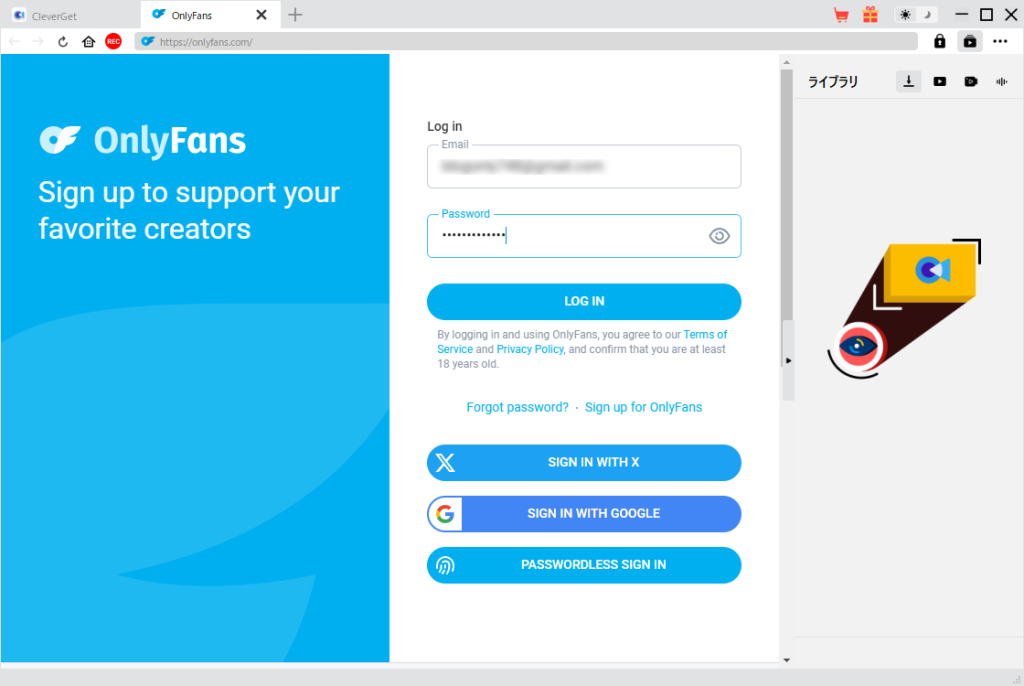Image resolution: width=1024 pixels, height=686 pixels.
Task: Click the red REC screen-record icon
Action: 112,41
